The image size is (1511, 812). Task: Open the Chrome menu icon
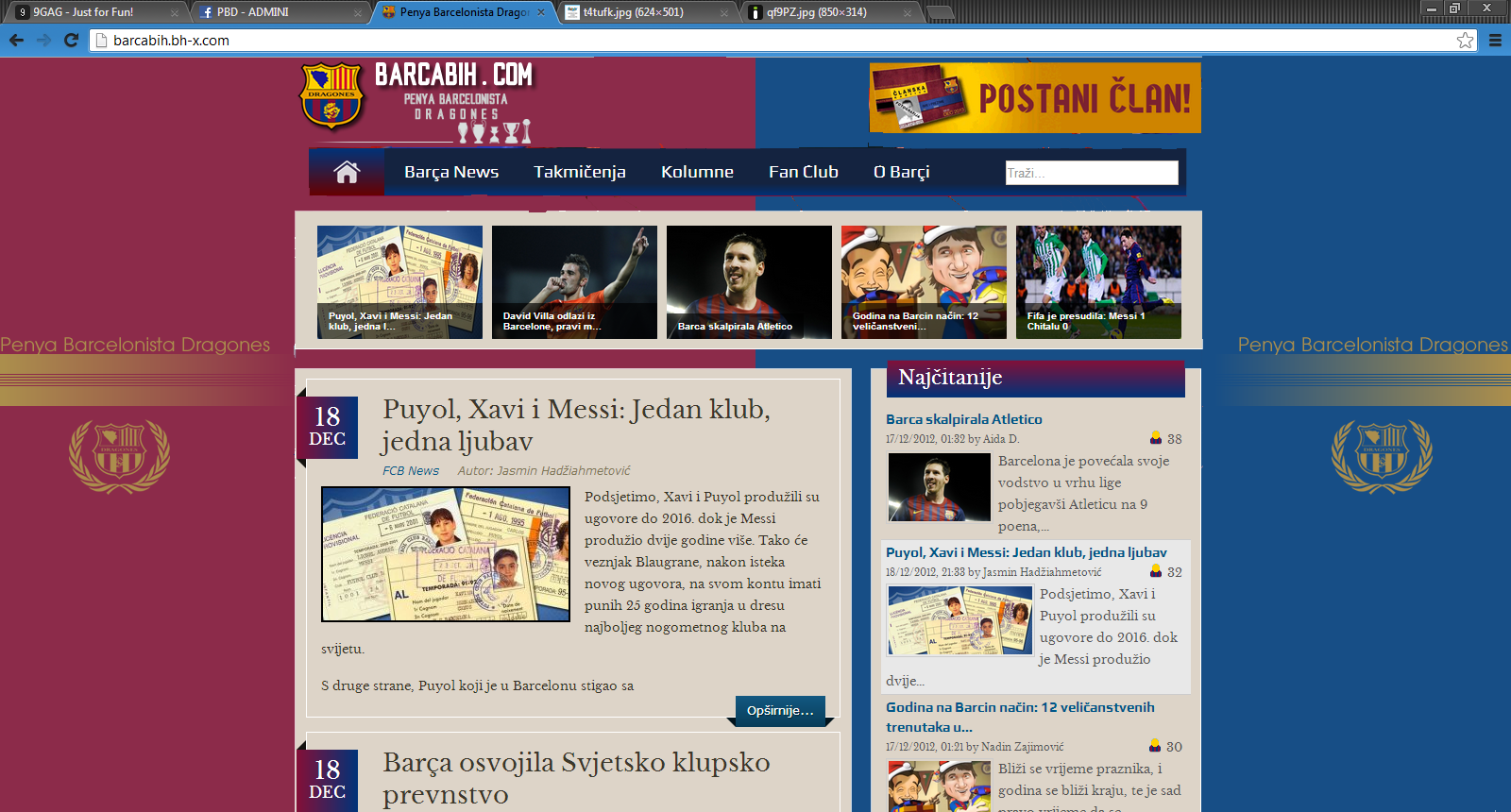[x=1495, y=40]
